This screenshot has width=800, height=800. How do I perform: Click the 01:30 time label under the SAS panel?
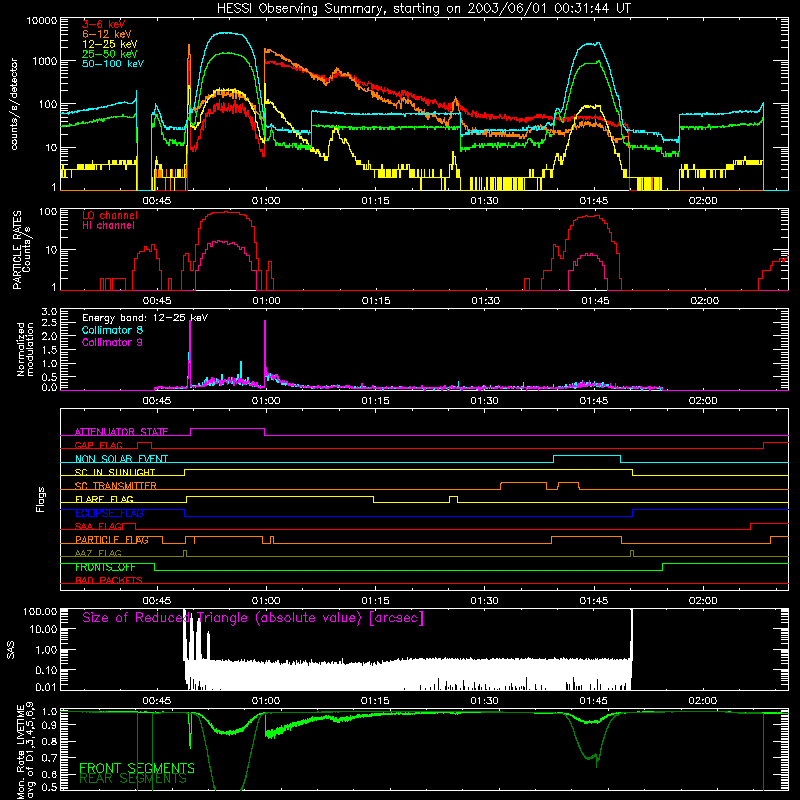(x=484, y=701)
